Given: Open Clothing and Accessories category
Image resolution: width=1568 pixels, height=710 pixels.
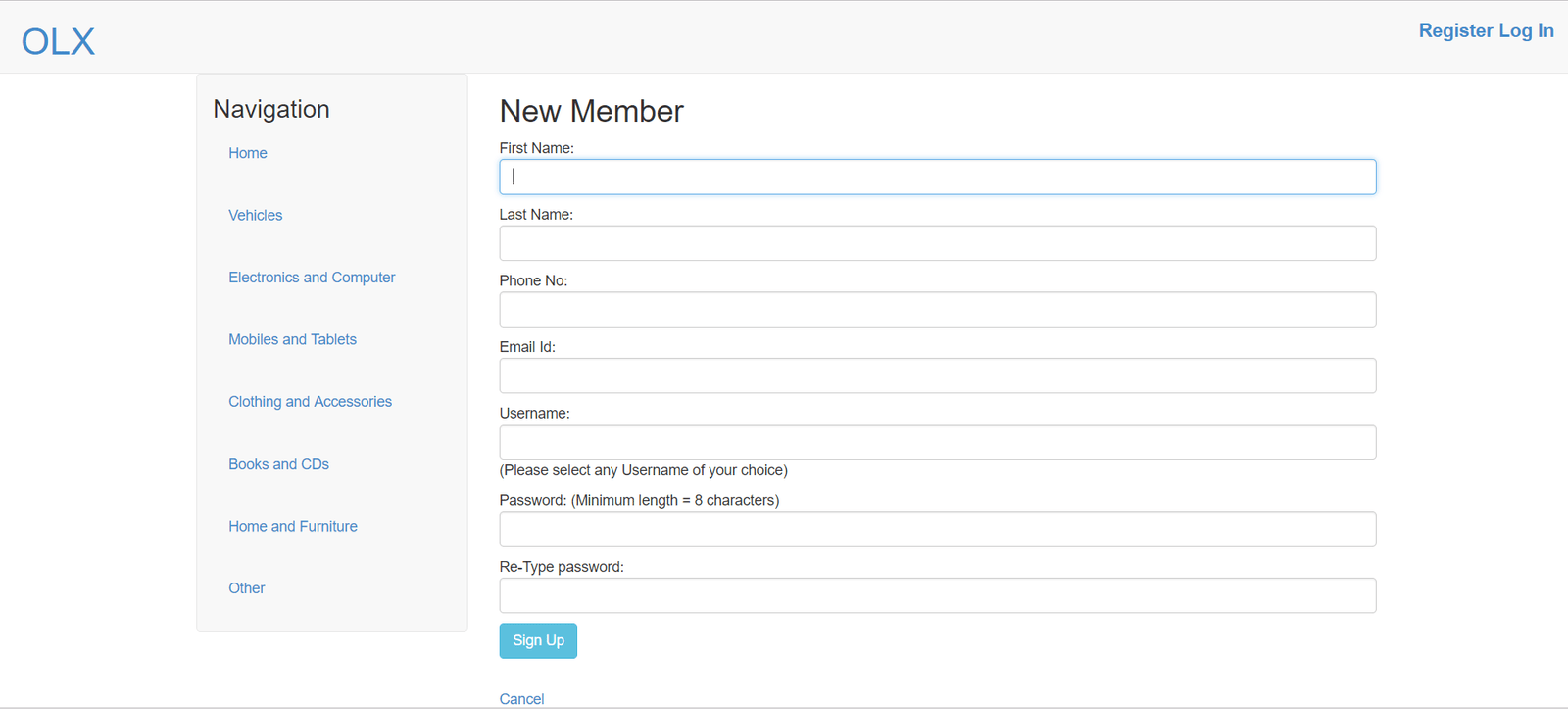Looking at the screenshot, I should click(x=310, y=402).
